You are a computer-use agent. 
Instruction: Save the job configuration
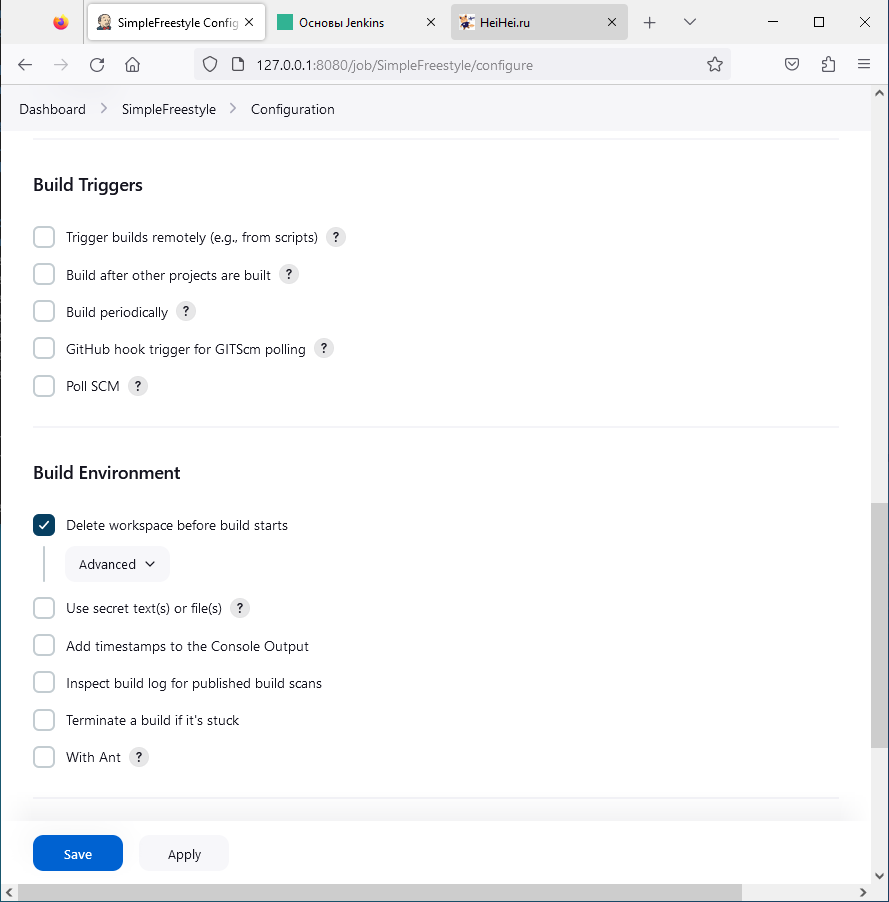(x=78, y=853)
